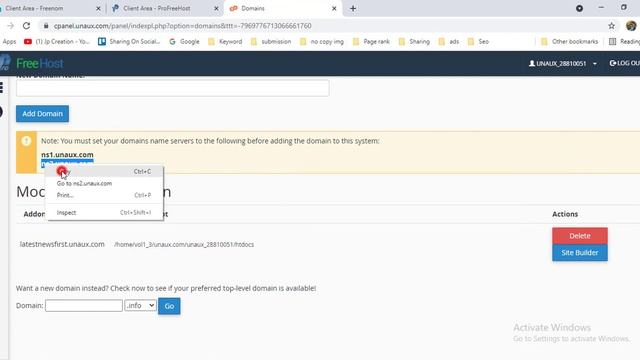
Task: Open the .info domain extension dropdown
Action: 140,305
